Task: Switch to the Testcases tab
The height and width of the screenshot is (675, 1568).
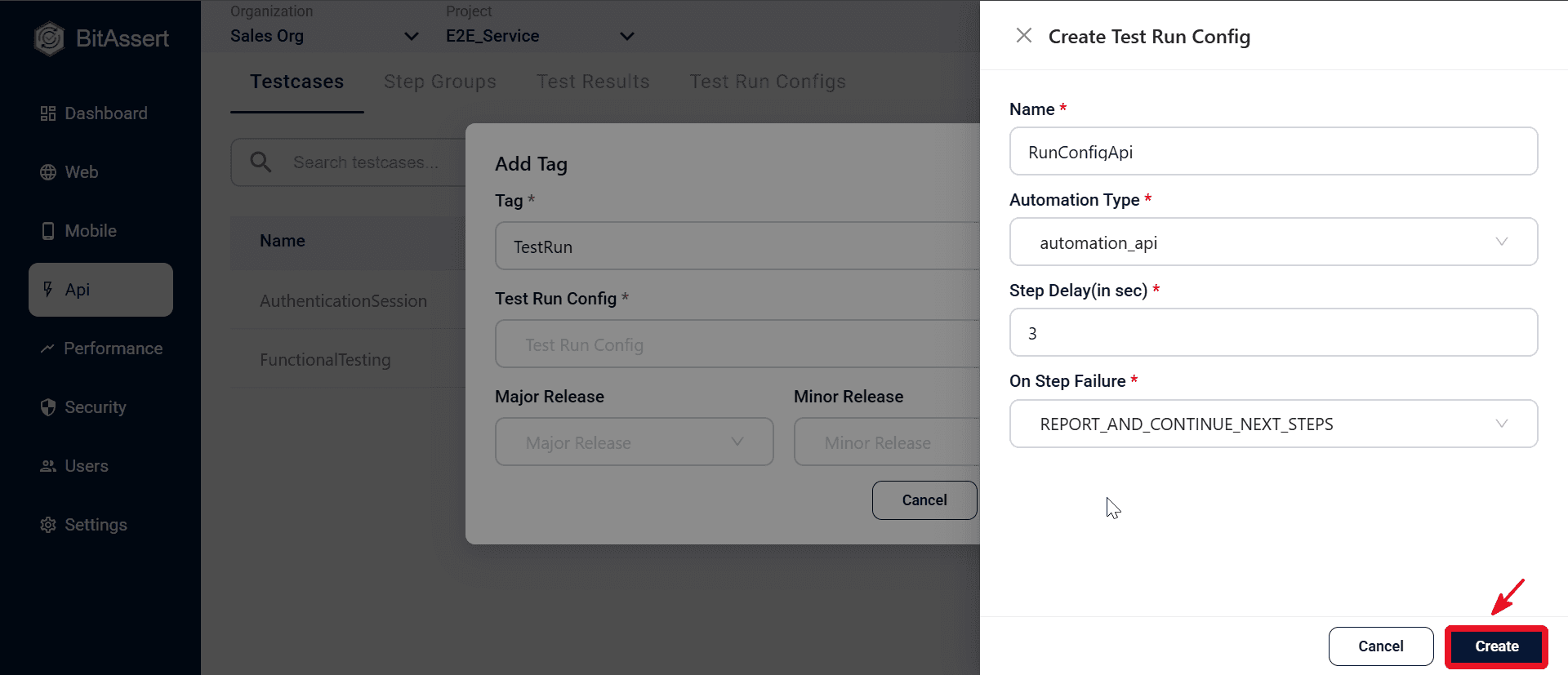Action: [297, 82]
